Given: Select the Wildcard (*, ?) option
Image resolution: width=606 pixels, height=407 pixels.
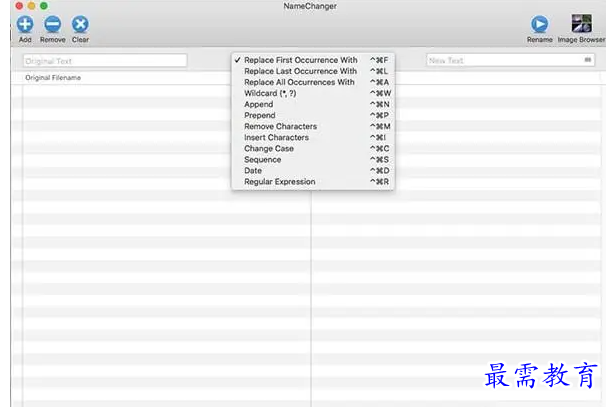Looking at the screenshot, I should [x=313, y=93].
